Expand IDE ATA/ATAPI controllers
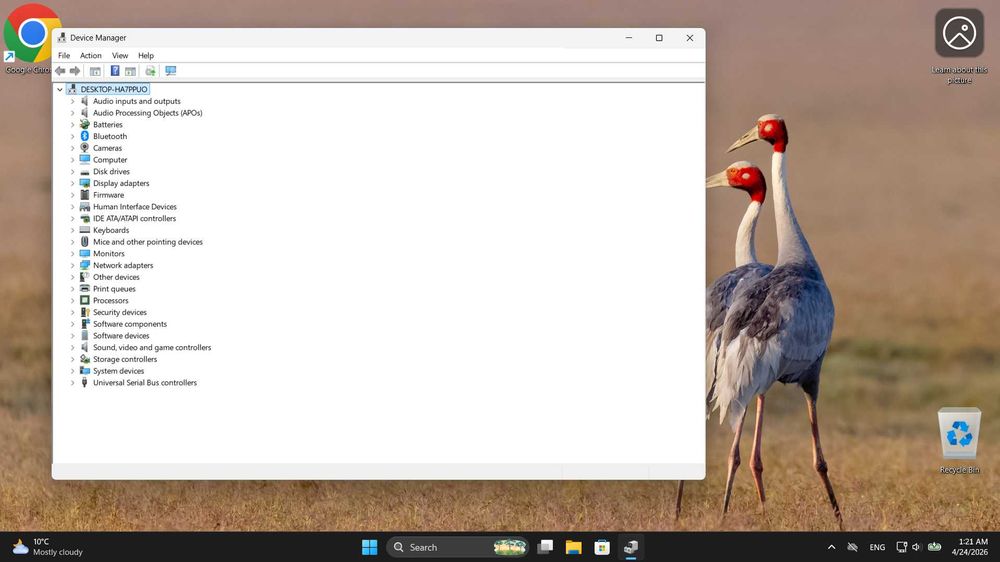 click(72, 218)
